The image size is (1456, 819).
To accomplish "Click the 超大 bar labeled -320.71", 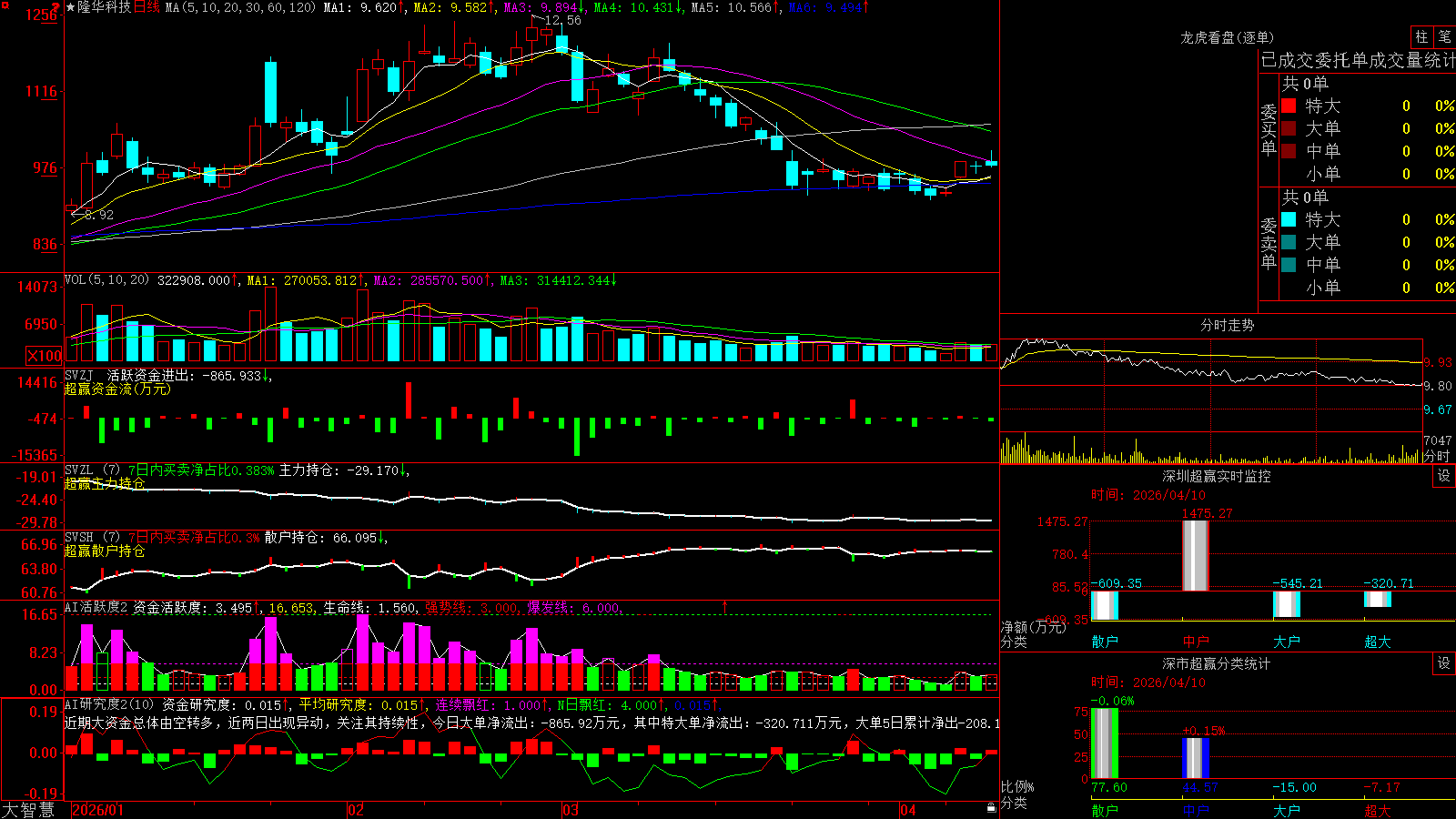I will tap(1378, 599).
